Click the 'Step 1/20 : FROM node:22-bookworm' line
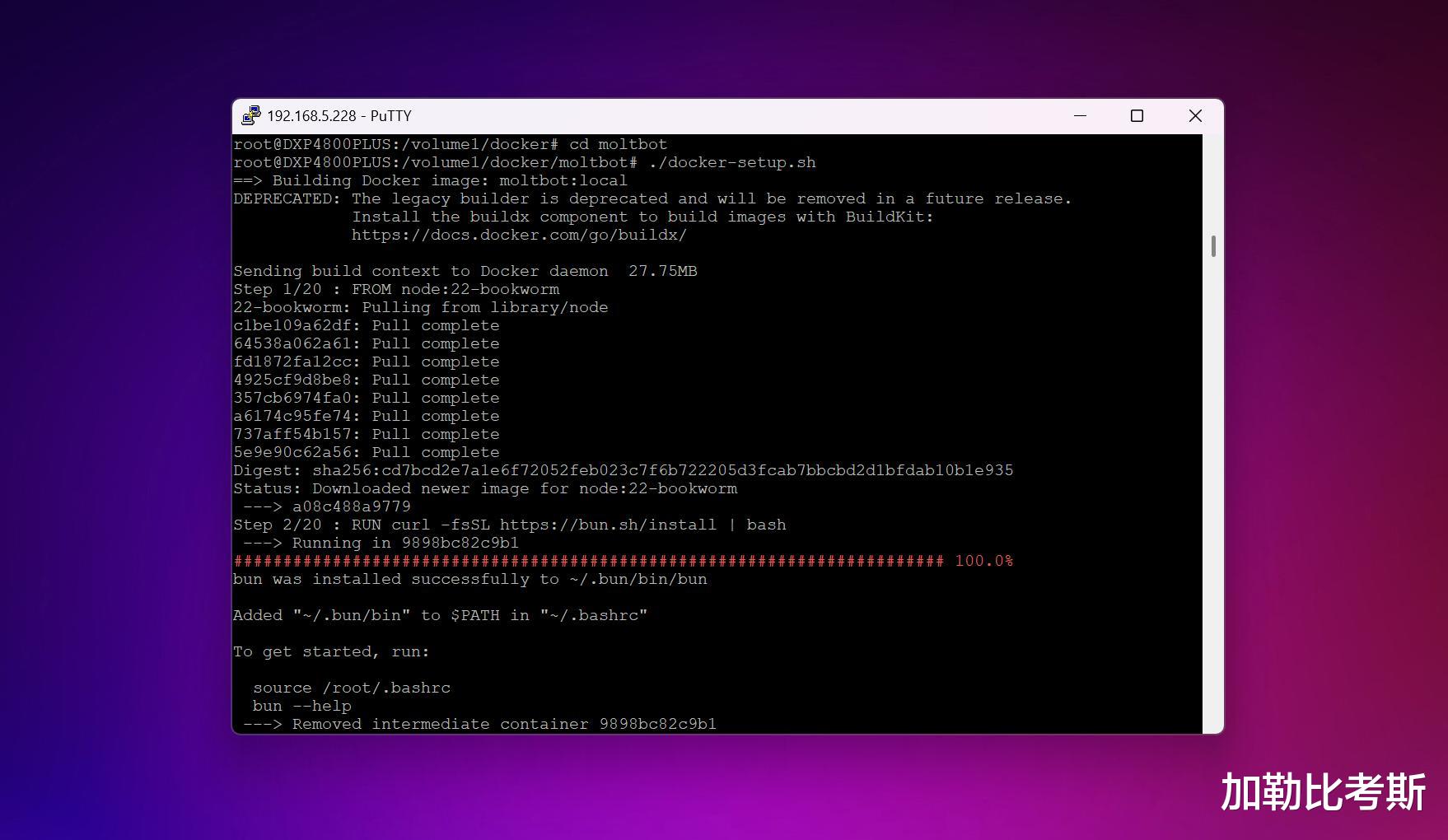 tap(396, 289)
